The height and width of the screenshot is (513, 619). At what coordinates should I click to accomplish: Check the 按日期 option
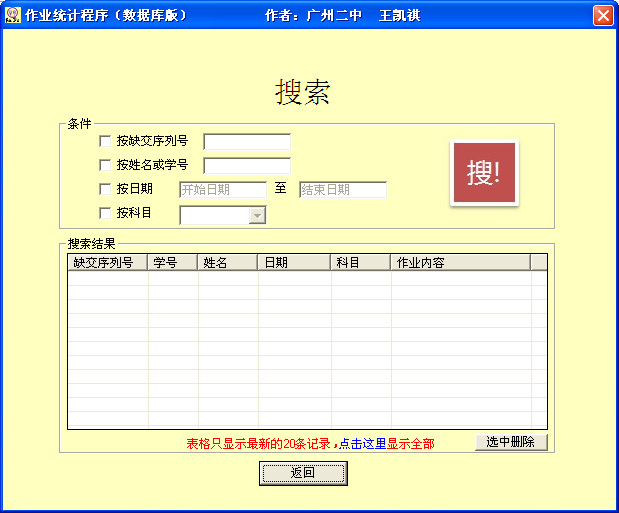(x=105, y=189)
